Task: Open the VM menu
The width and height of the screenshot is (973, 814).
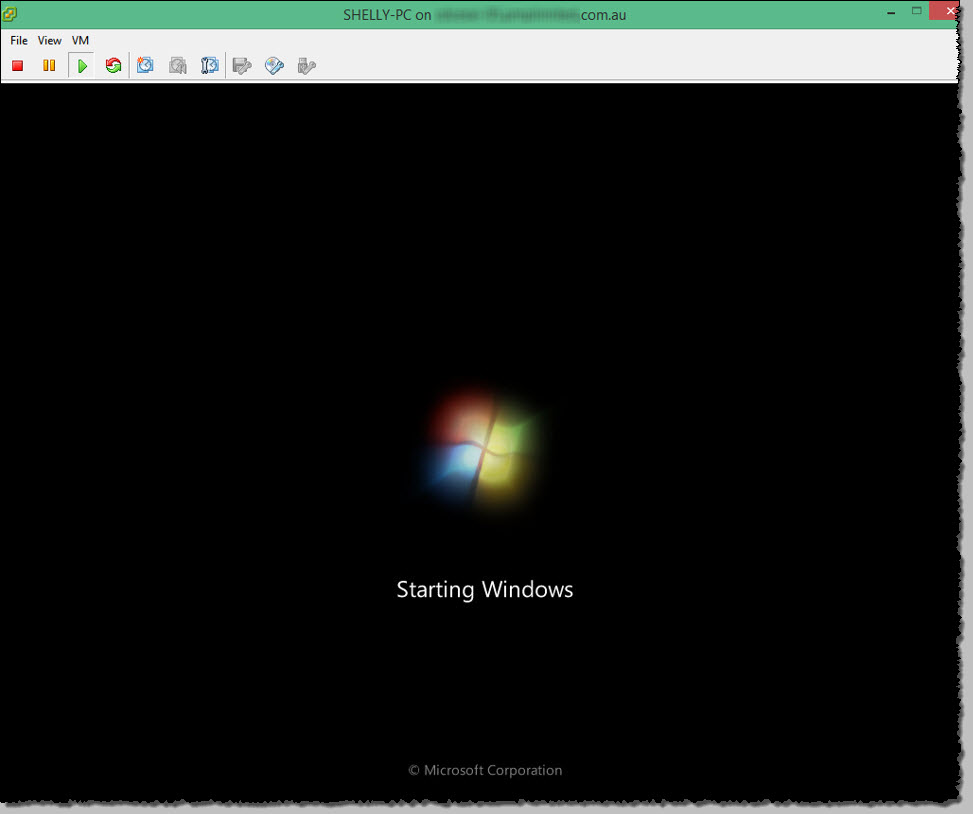Action: (81, 40)
